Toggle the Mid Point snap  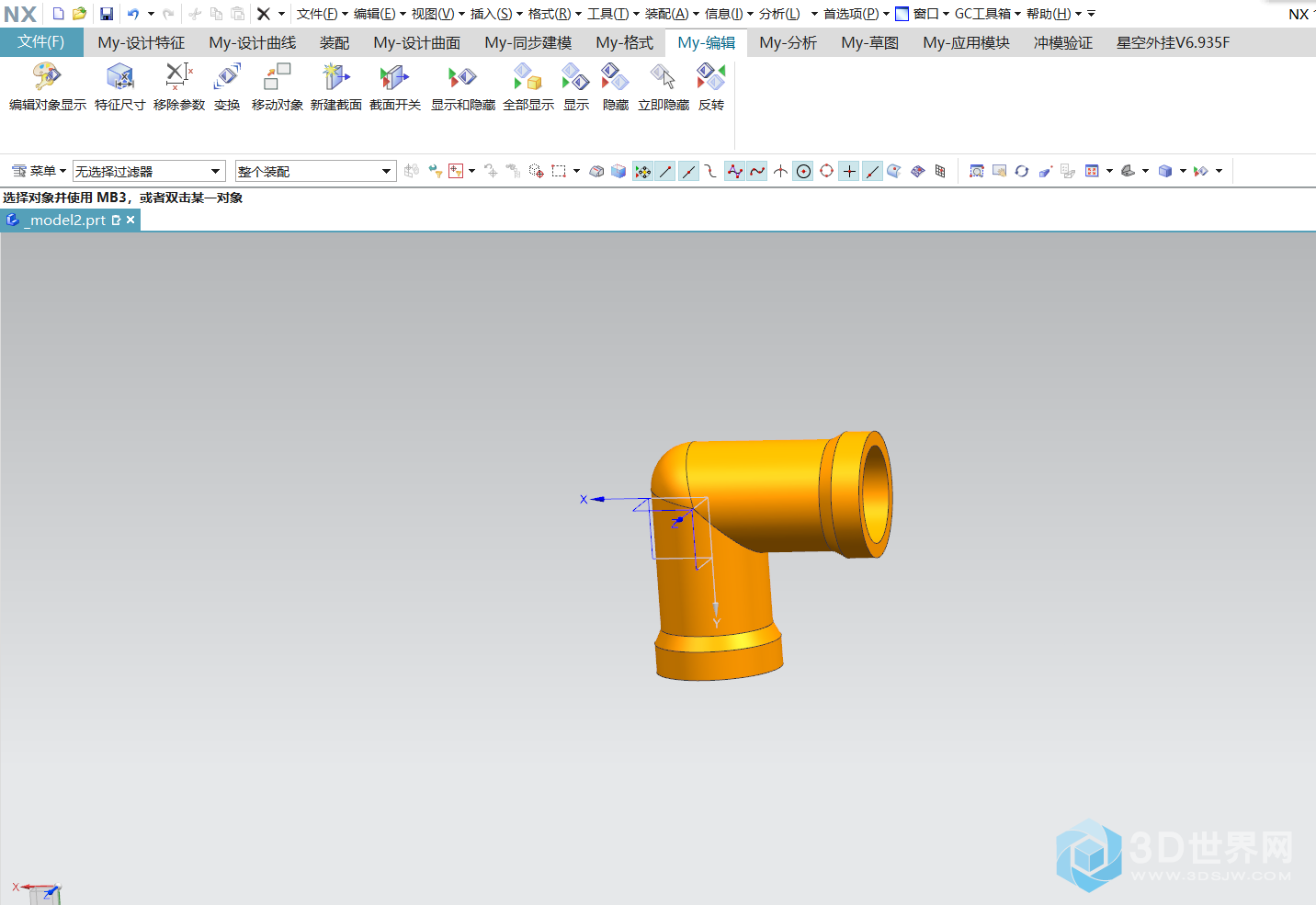click(x=688, y=171)
